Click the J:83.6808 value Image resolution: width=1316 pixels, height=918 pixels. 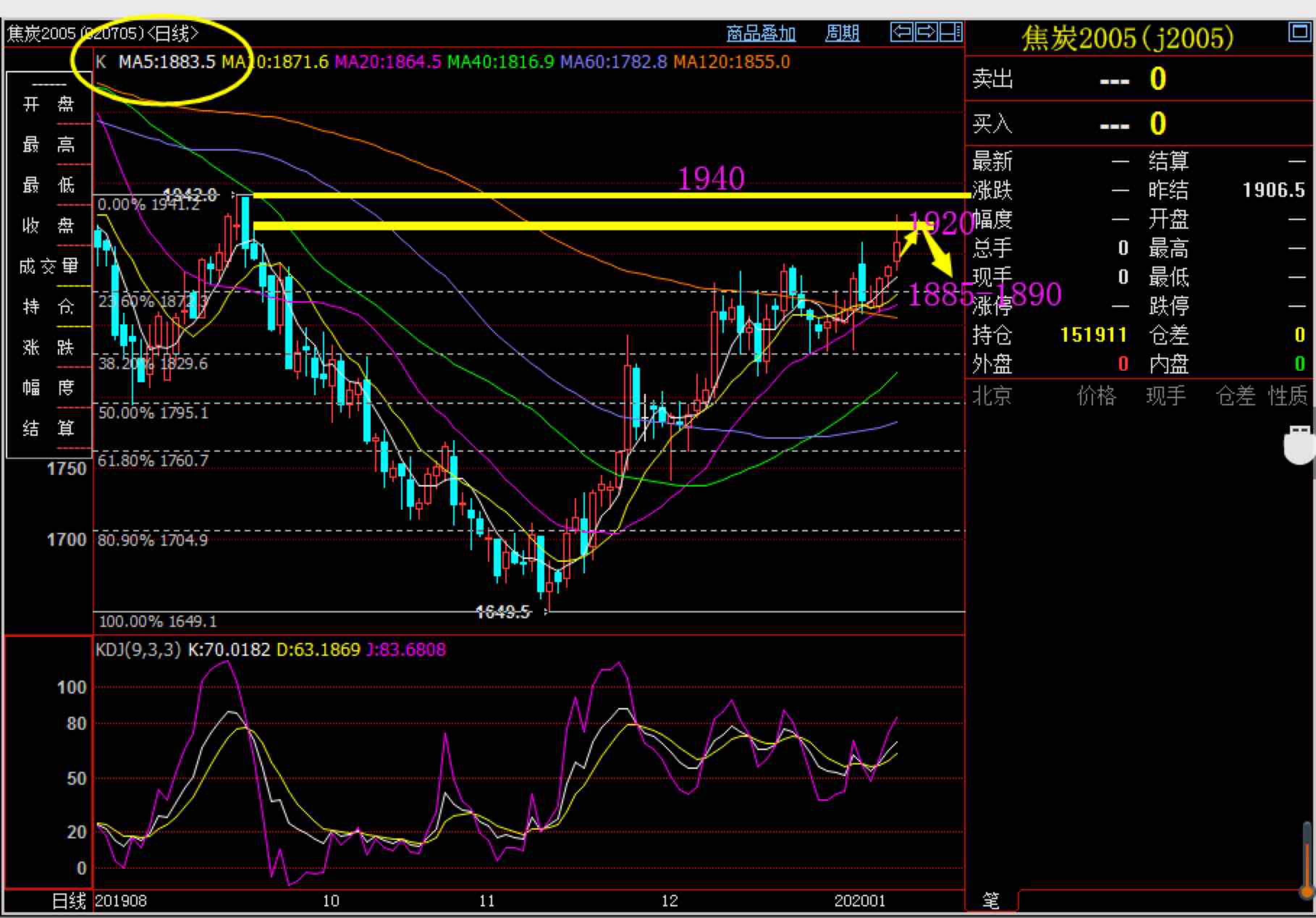click(x=406, y=650)
